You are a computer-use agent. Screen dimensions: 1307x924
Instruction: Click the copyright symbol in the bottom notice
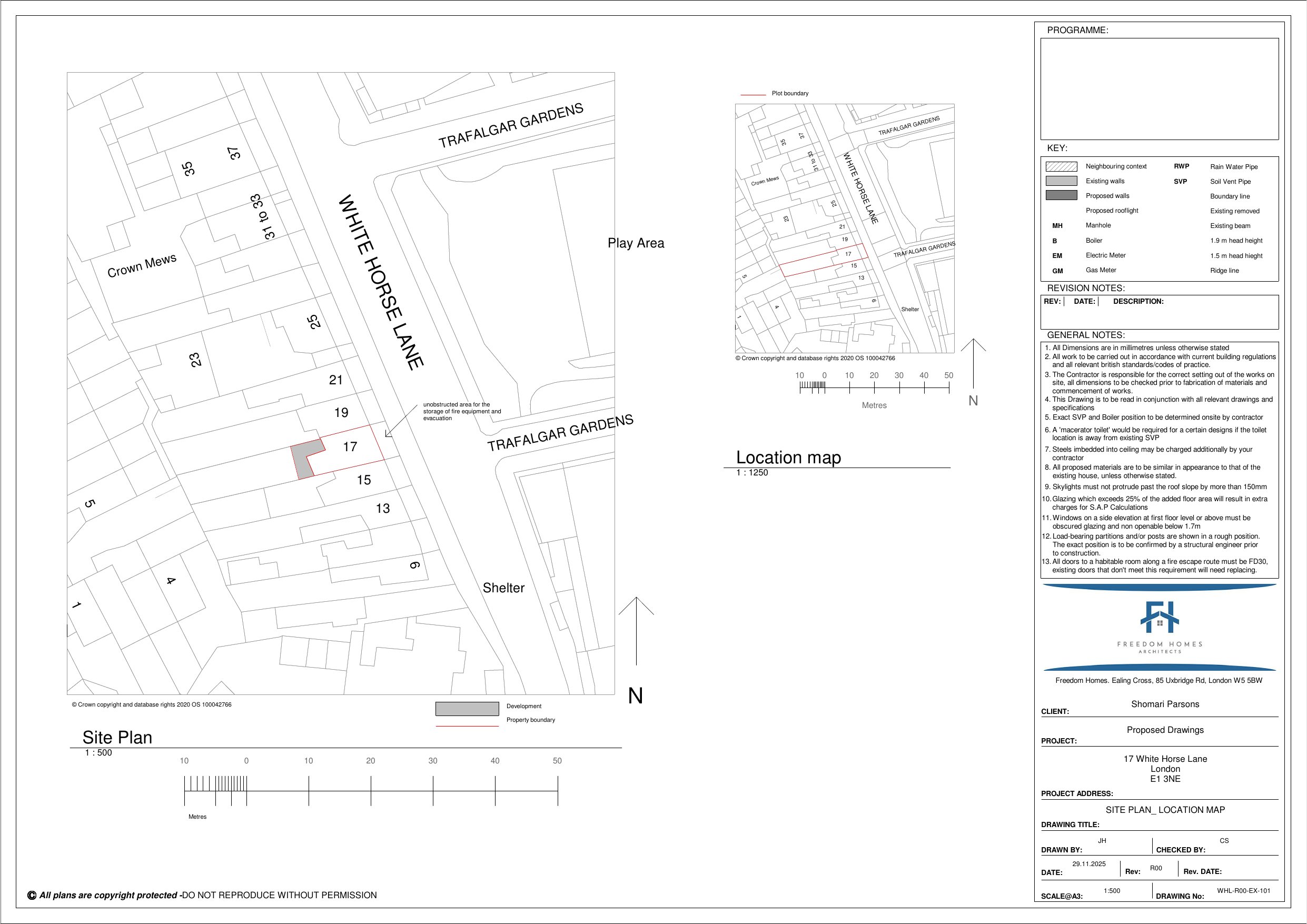point(33,895)
